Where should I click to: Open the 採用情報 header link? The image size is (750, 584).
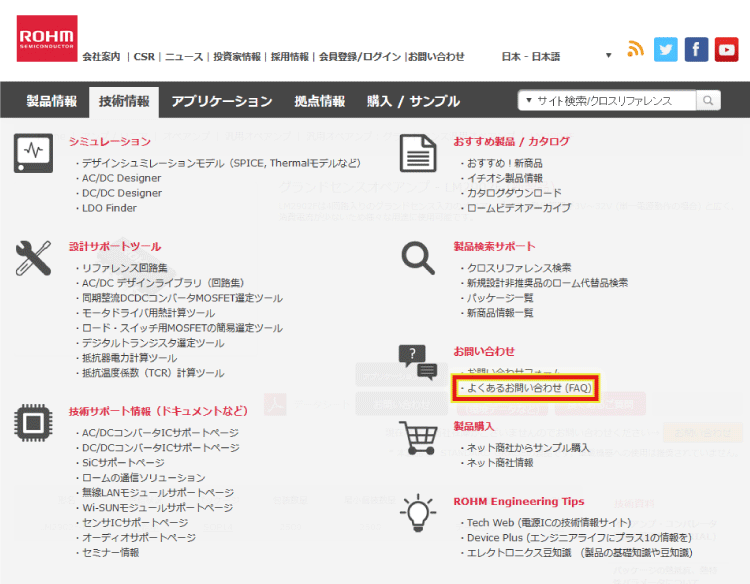[289, 56]
